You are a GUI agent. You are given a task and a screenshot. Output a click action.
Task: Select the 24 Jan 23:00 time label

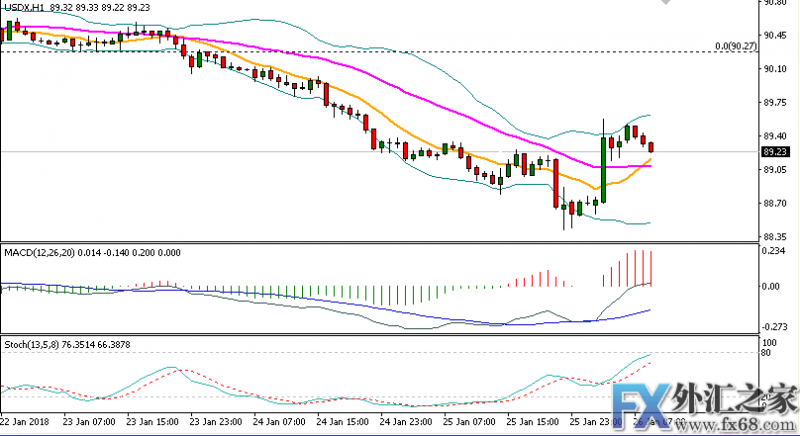407,422
